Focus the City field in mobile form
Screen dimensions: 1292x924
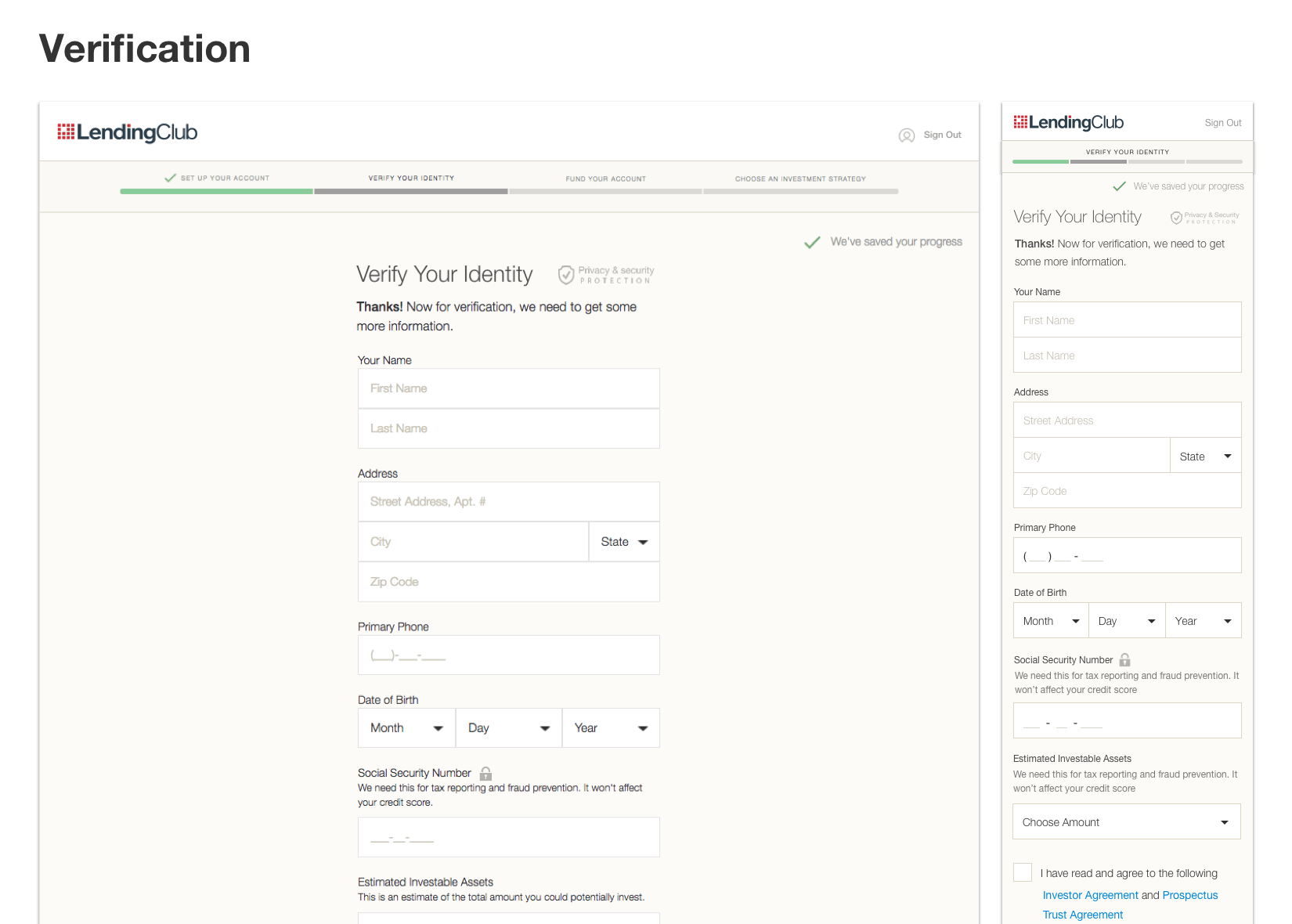click(1092, 456)
